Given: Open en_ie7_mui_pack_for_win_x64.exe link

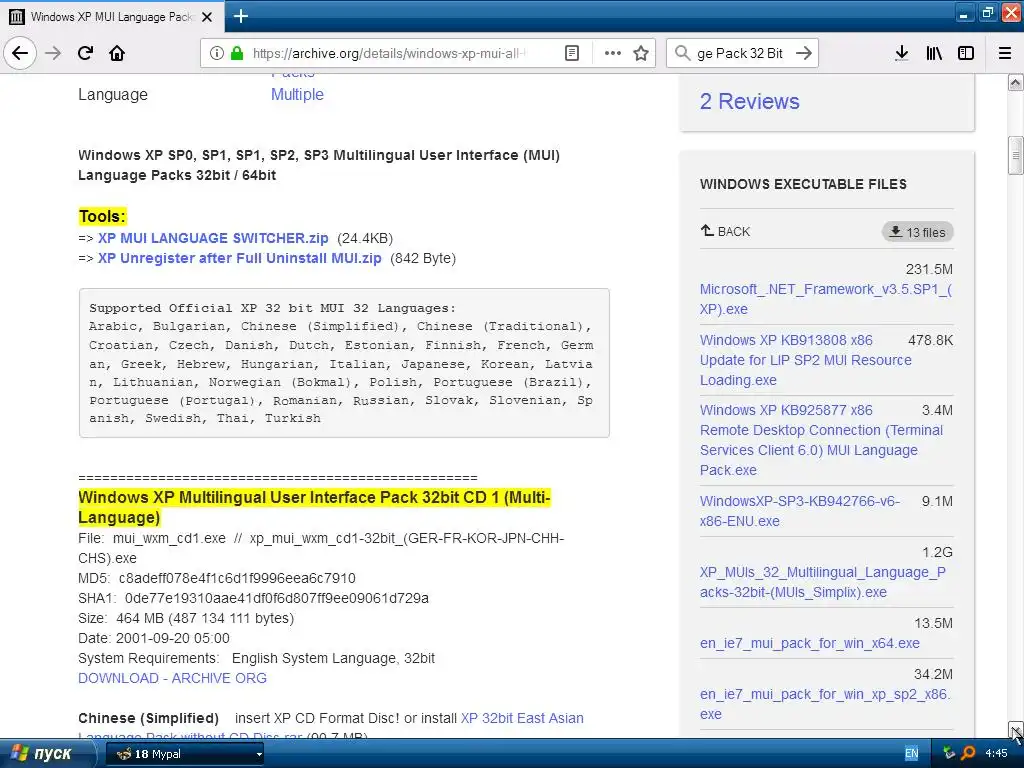Looking at the screenshot, I should [809, 643].
